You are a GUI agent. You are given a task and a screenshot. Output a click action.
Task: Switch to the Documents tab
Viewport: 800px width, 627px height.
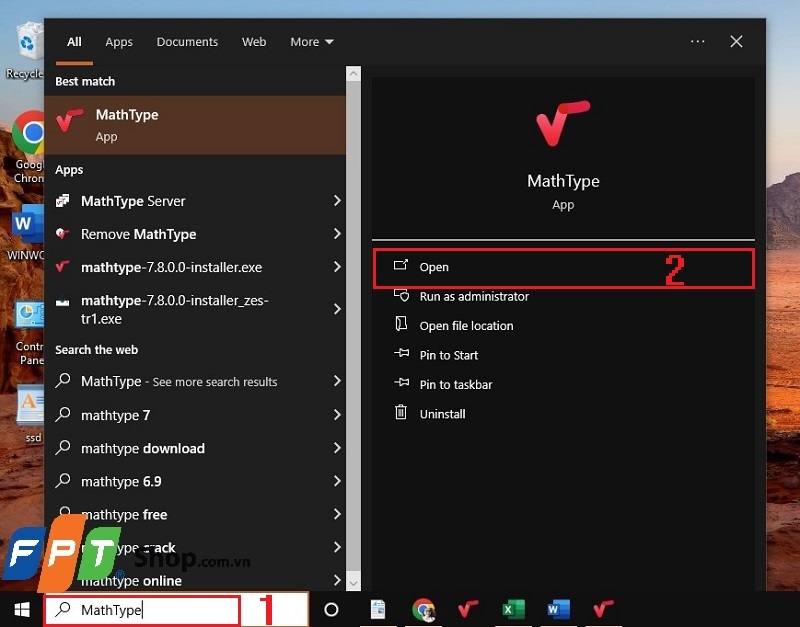[x=187, y=42]
